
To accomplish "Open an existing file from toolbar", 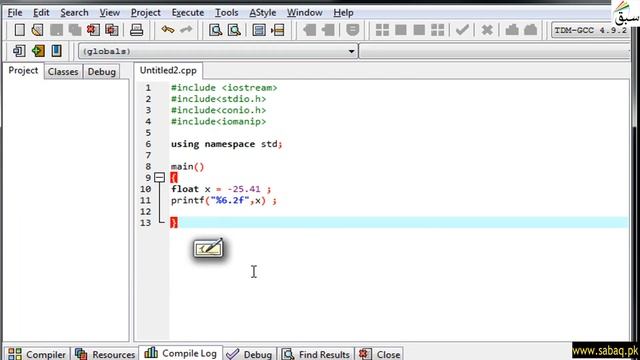I will (38, 30).
